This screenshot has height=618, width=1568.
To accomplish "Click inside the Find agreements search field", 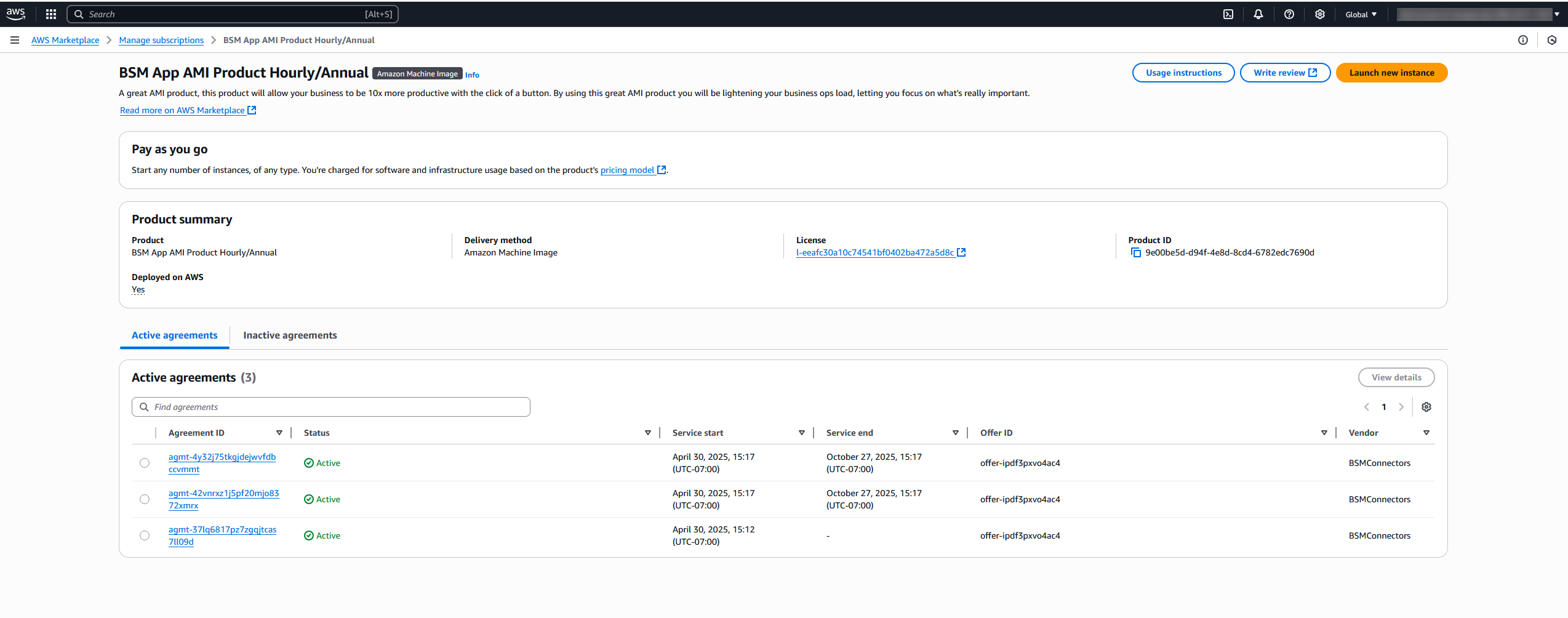I will click(x=330, y=406).
